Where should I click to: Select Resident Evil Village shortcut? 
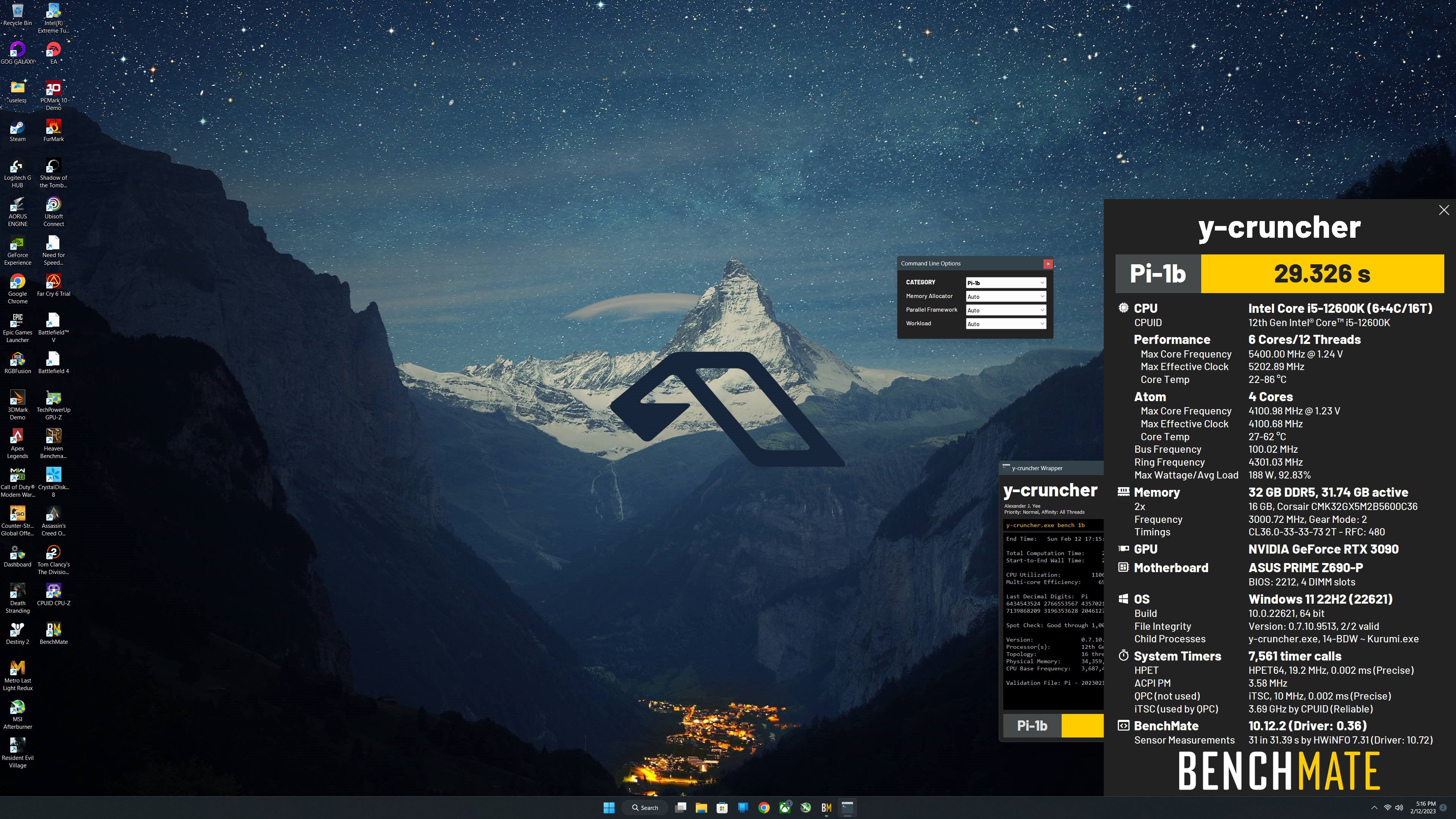[x=17, y=753]
